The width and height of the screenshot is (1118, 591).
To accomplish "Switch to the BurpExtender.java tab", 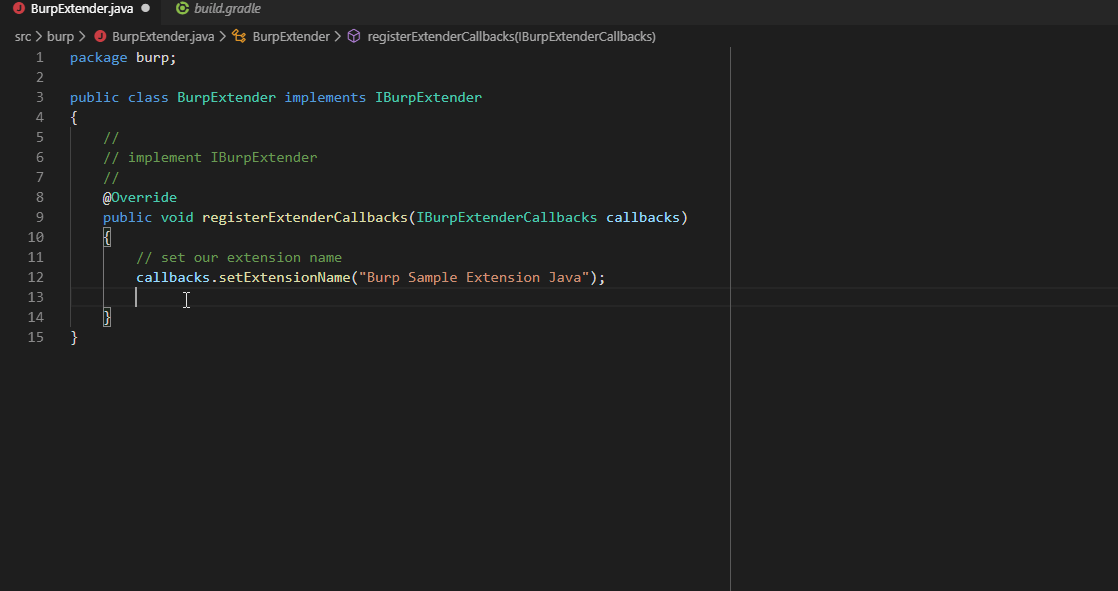I will click(82, 9).
